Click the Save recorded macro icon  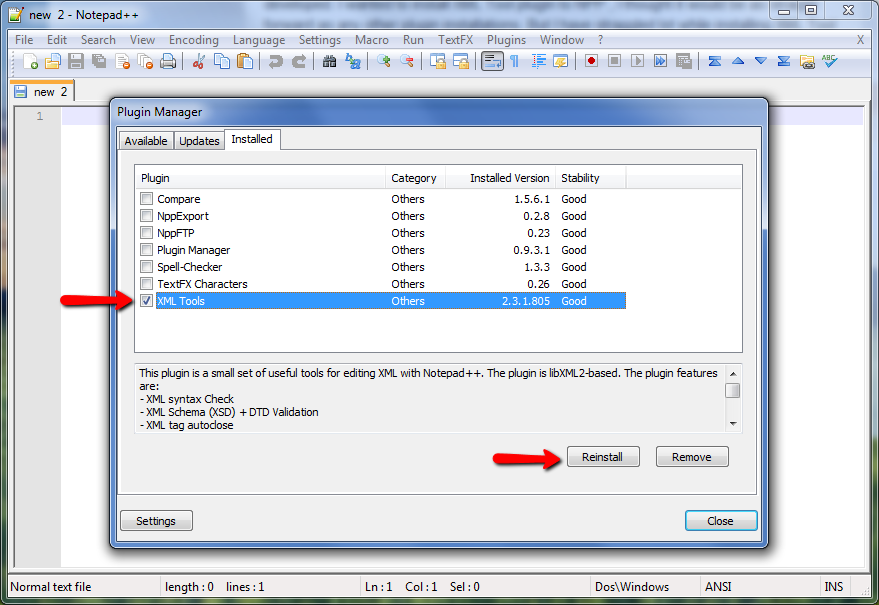[683, 61]
